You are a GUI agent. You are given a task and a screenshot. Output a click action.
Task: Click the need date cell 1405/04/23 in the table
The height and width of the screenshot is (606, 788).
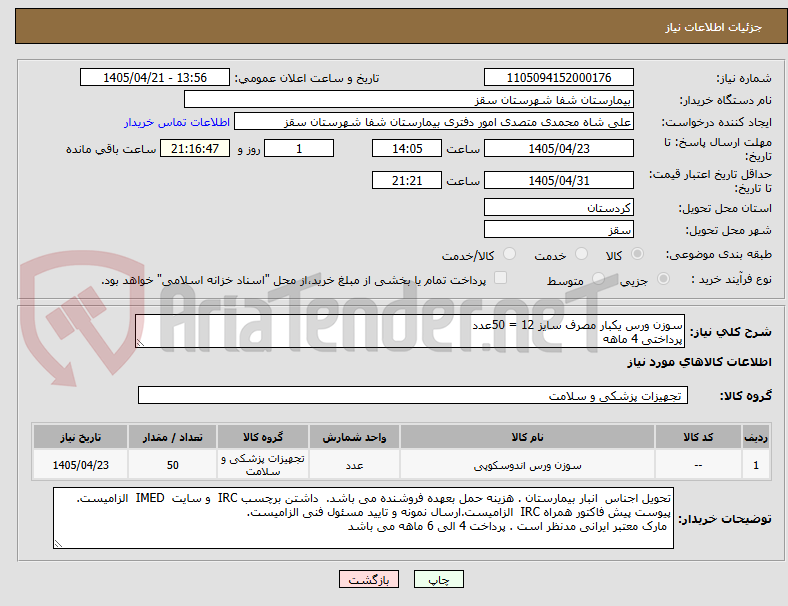(80, 465)
